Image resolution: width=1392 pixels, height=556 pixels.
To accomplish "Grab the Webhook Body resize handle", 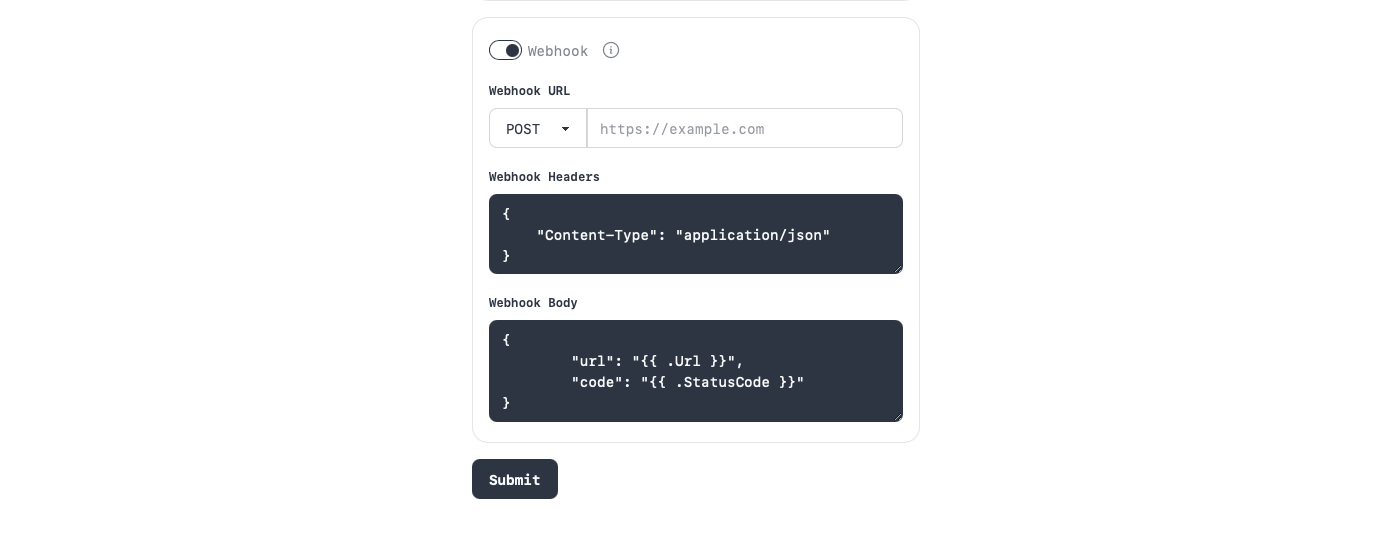I will point(898,416).
